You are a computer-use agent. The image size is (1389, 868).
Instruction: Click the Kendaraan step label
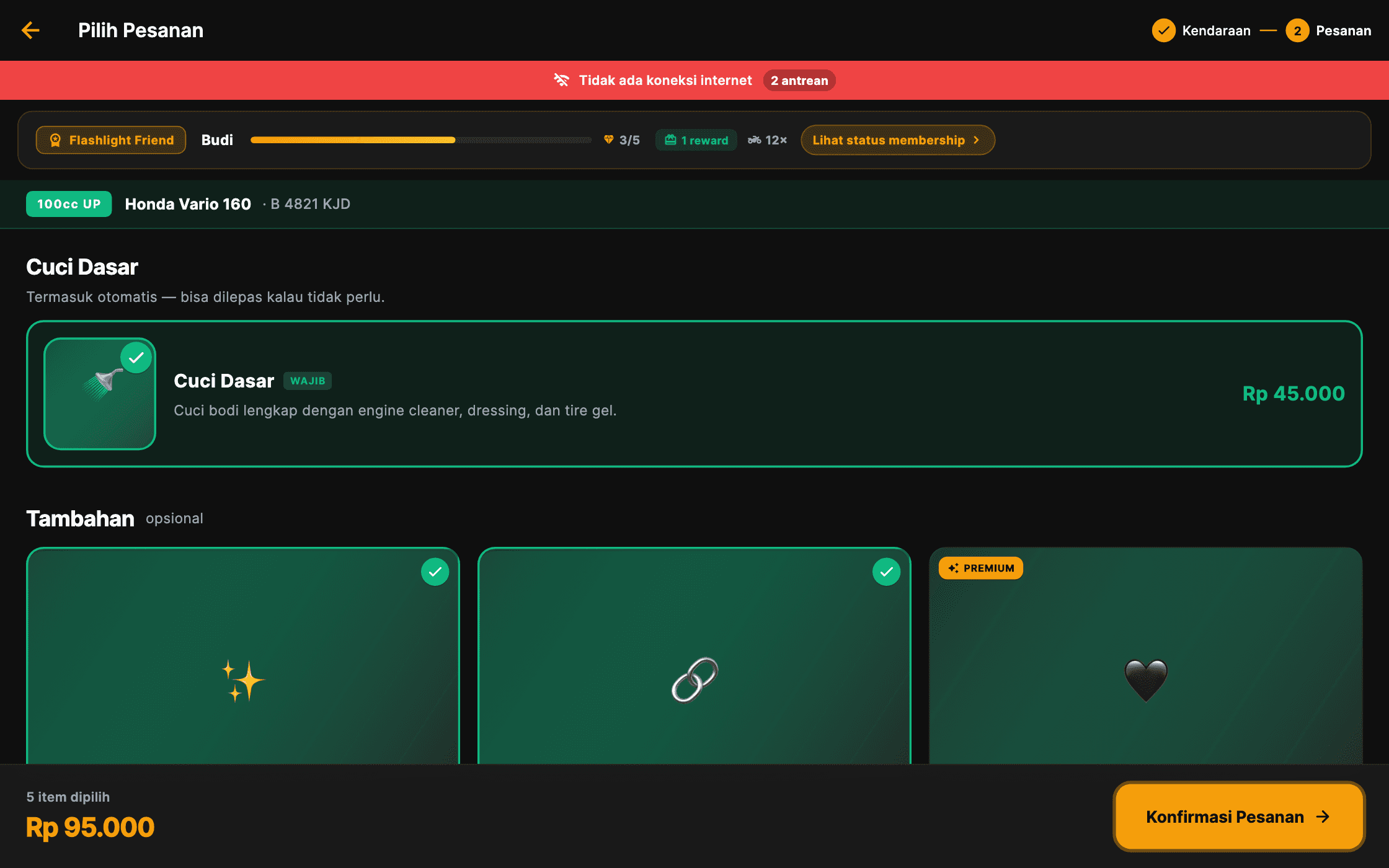tap(1216, 30)
